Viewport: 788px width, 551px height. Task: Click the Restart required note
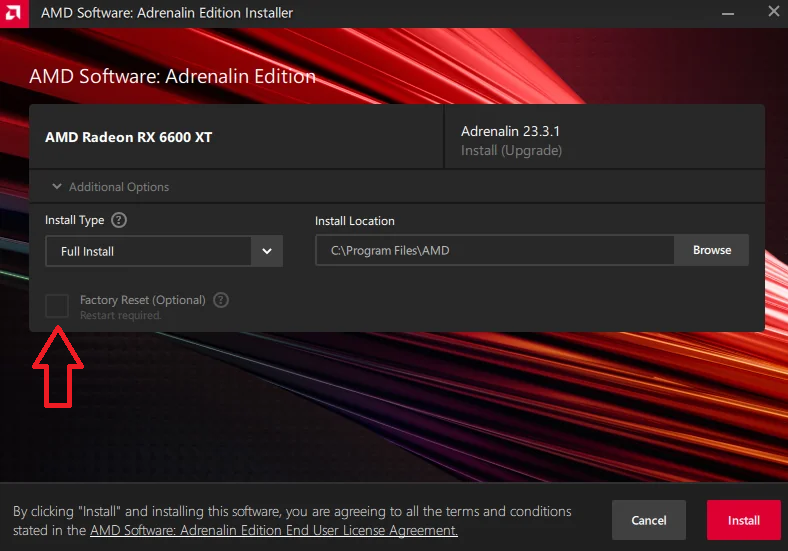[x=121, y=315]
